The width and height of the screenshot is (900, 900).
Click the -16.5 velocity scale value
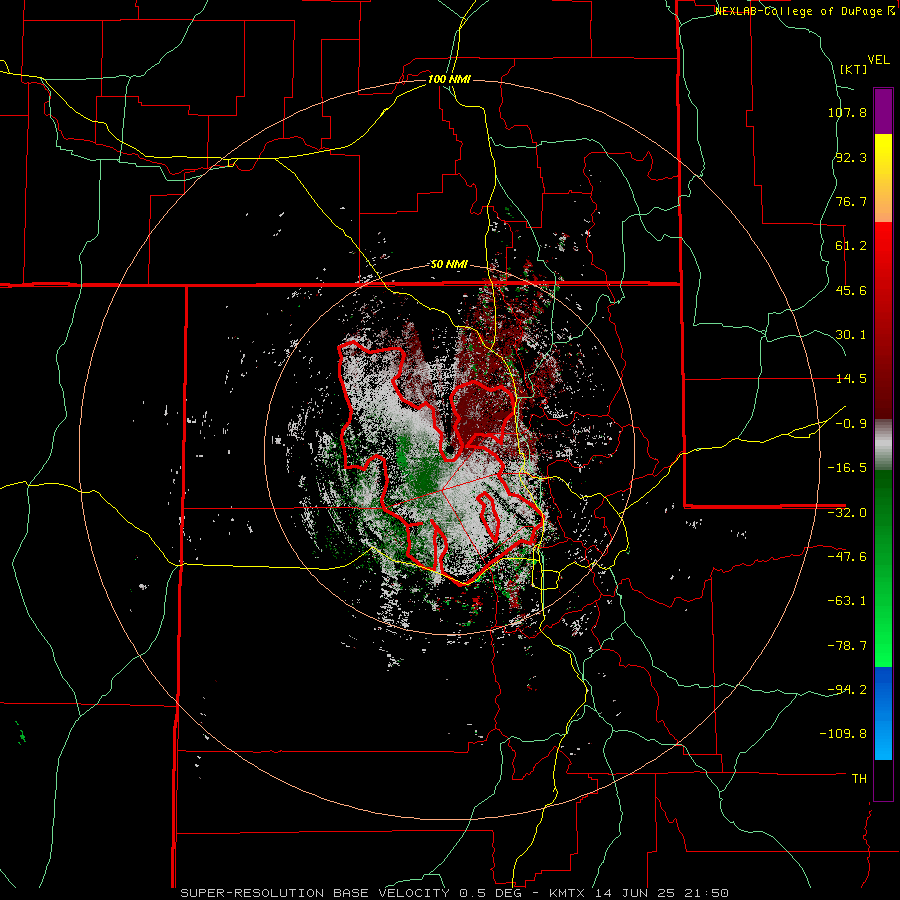[847, 468]
